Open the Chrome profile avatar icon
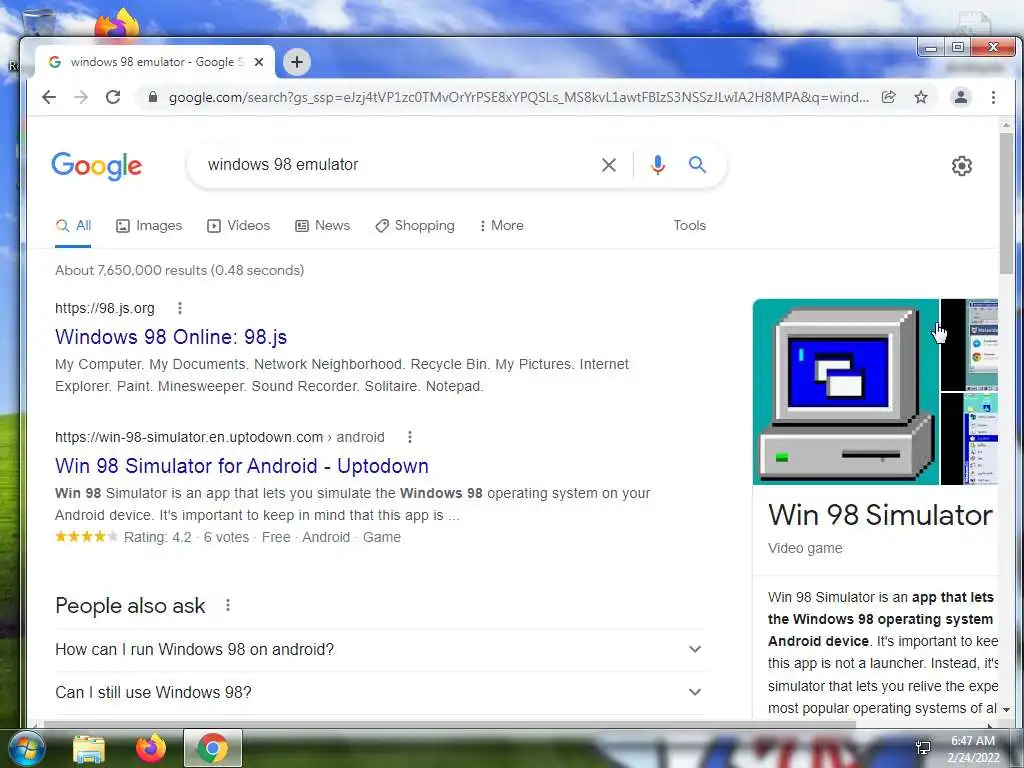1024x768 pixels. pos(961,97)
